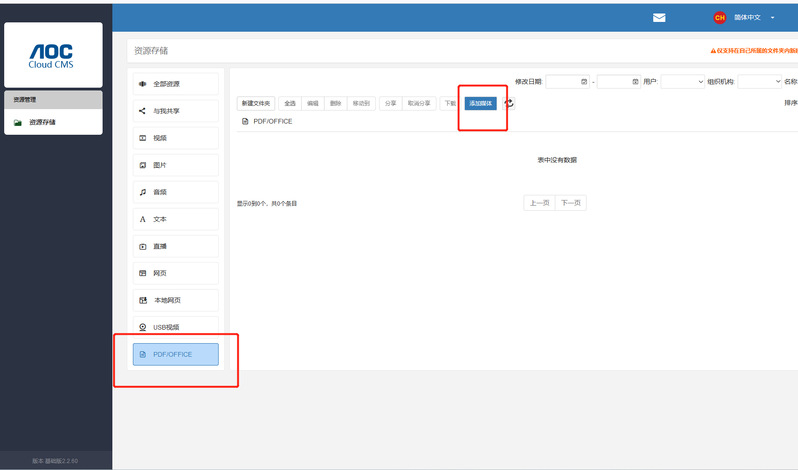Go to 上一页 previous page
The image size is (798, 470).
click(539, 203)
